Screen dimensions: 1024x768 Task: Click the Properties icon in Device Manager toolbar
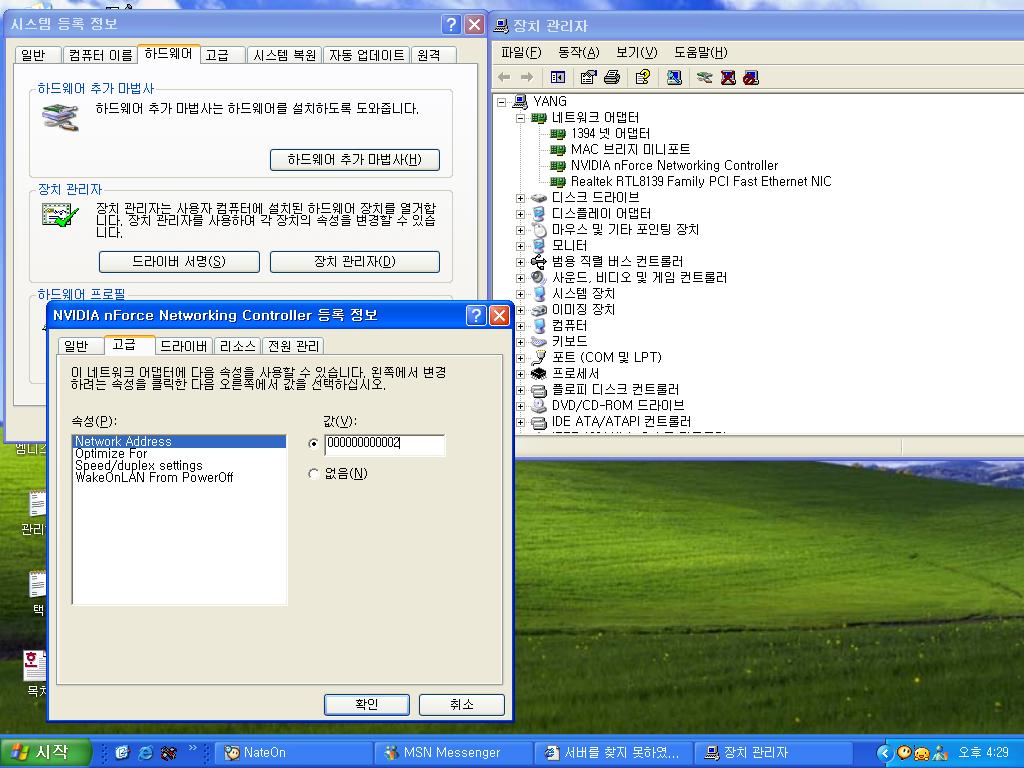588,77
